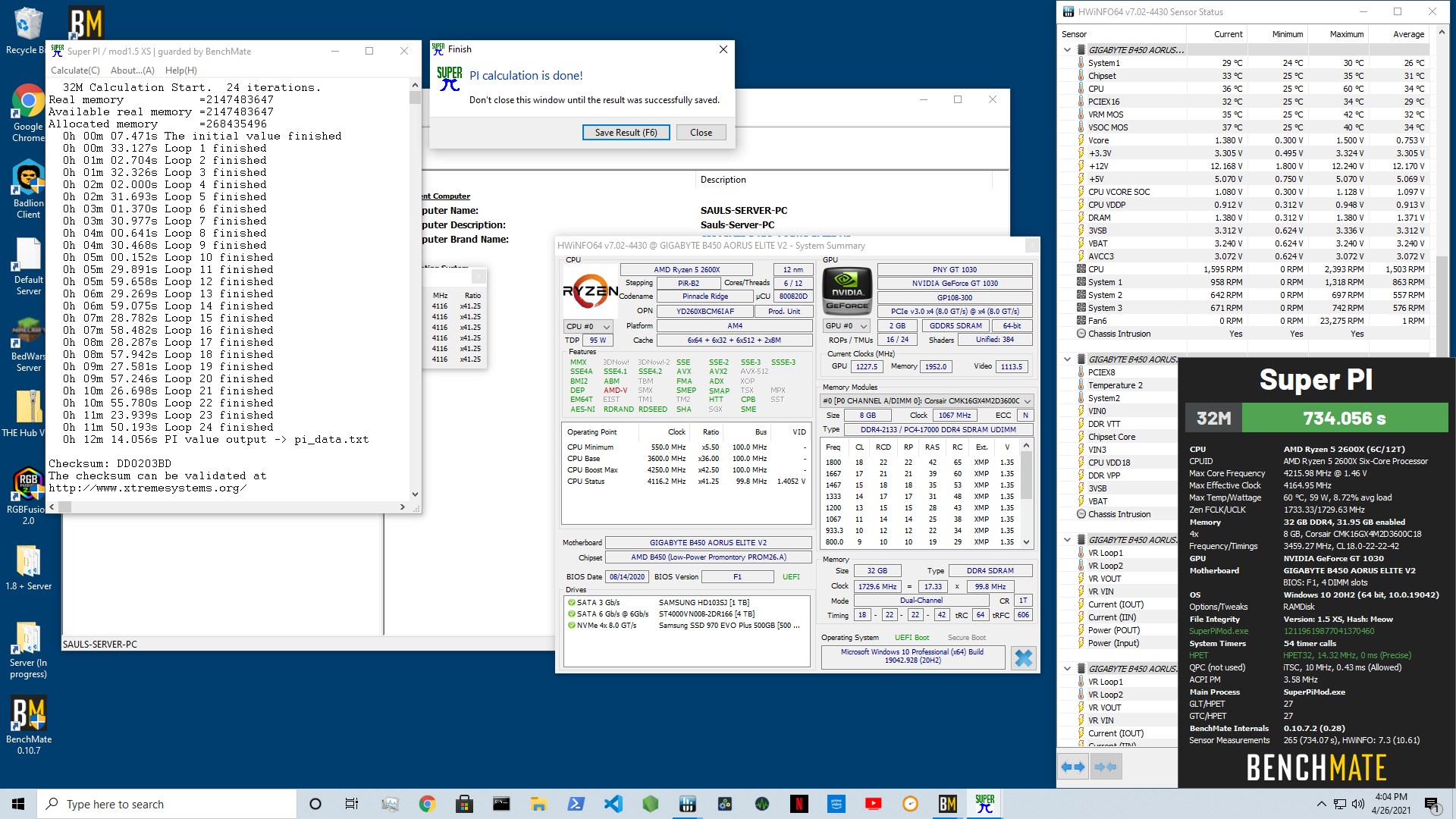Click the PNY GT 1030 GPU name field
The width and height of the screenshot is (1456, 819).
(x=955, y=270)
